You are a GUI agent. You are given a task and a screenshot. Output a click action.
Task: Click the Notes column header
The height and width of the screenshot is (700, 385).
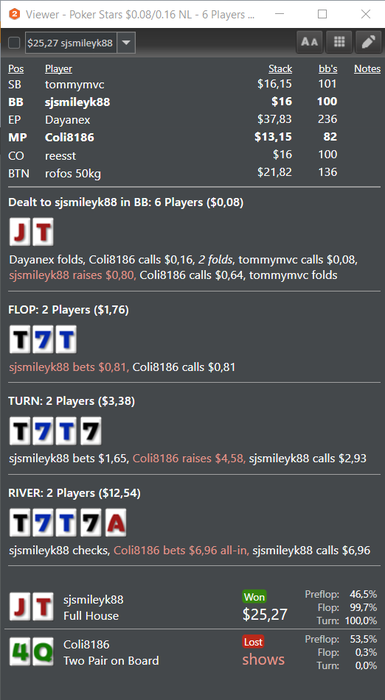[367, 69]
